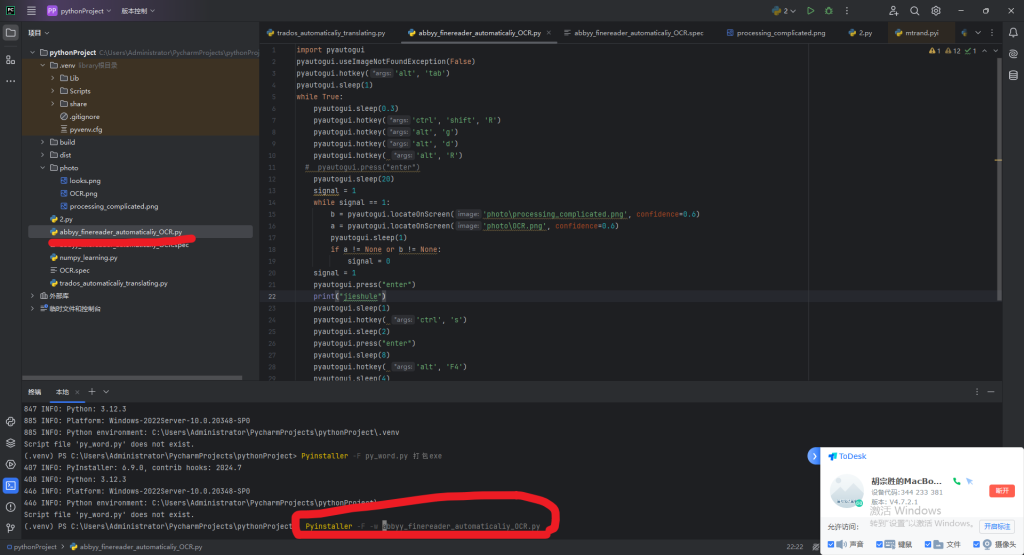Click the 开启标注 button in ToDesk
The height and width of the screenshot is (555, 1024).
(997, 526)
